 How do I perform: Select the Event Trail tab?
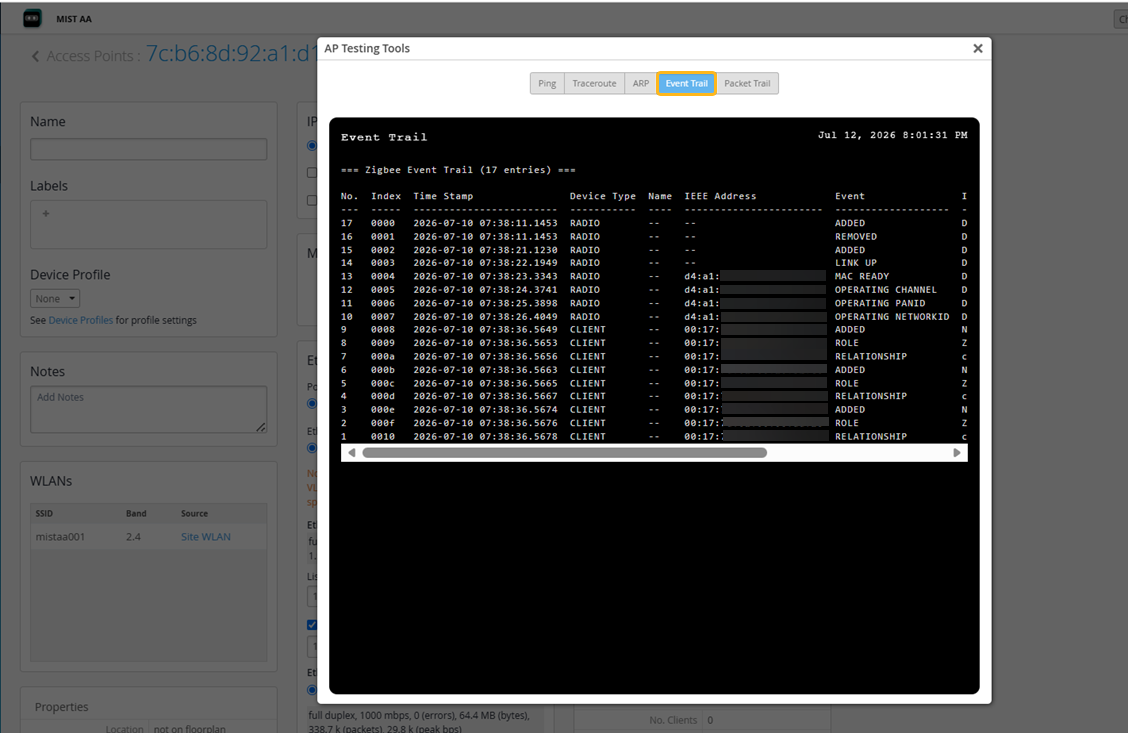click(x=686, y=83)
